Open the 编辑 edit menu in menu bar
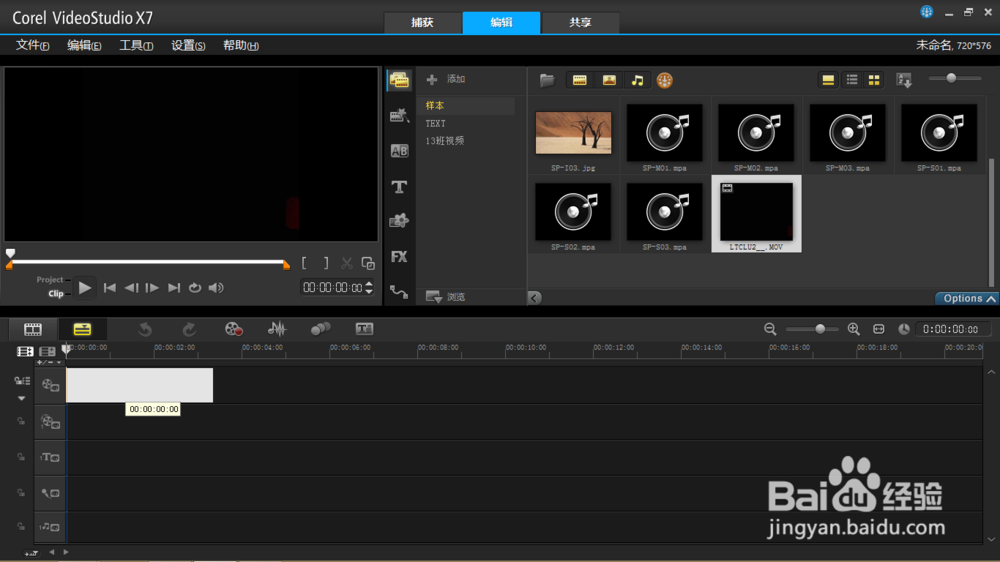 [x=84, y=45]
